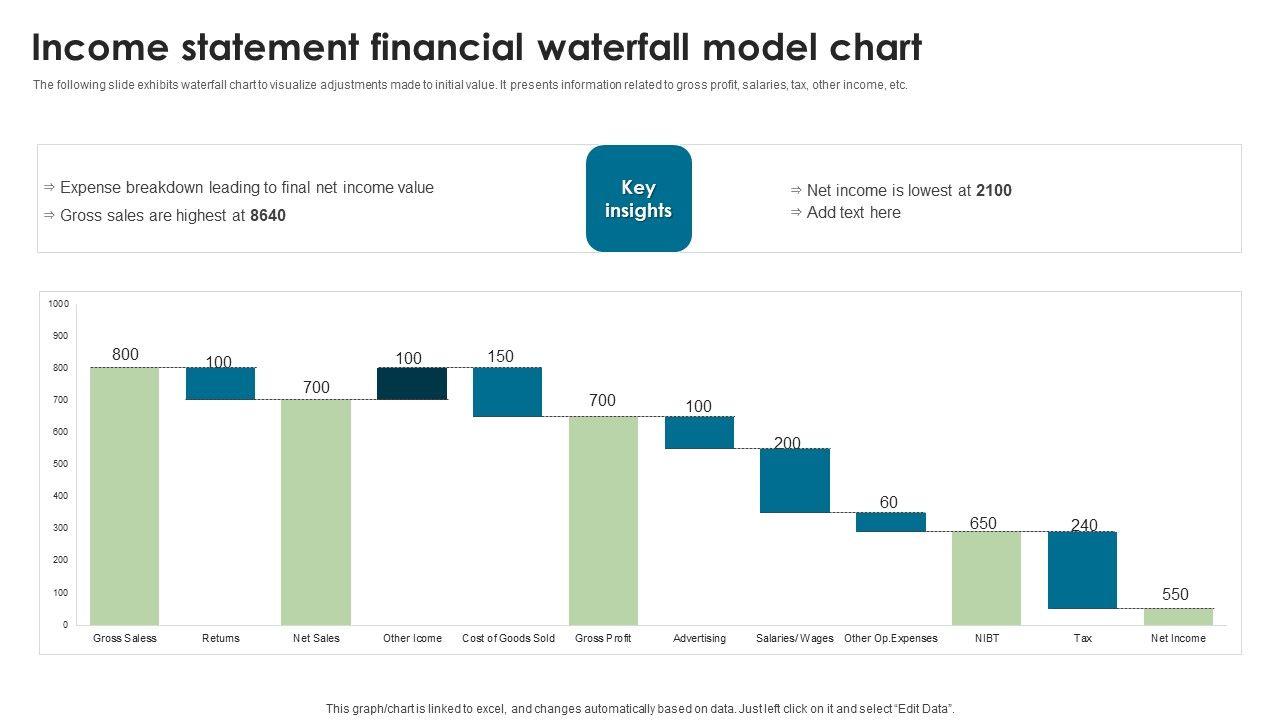Click the 'Edit Data' footer note

(640, 709)
